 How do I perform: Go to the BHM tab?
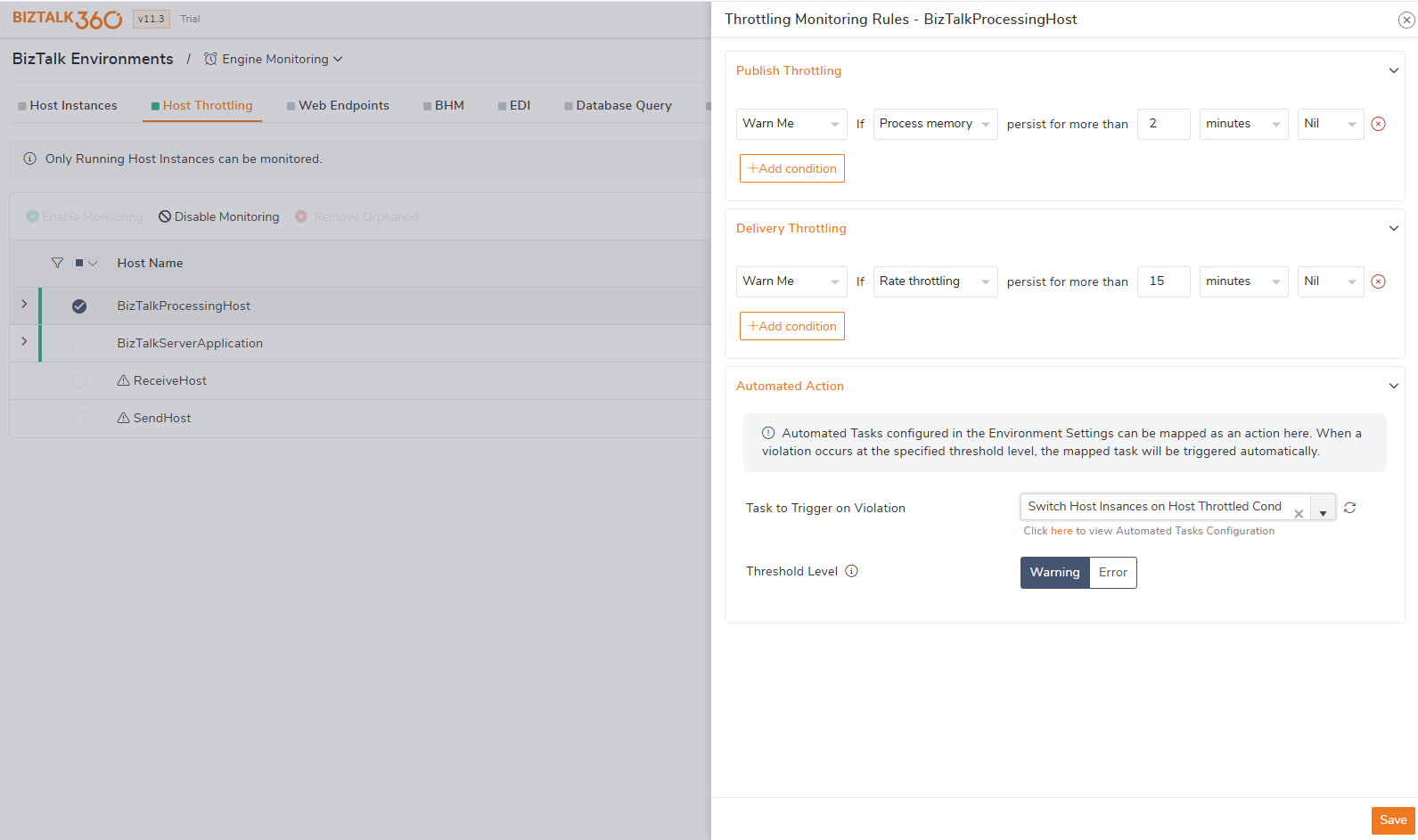[x=443, y=105]
